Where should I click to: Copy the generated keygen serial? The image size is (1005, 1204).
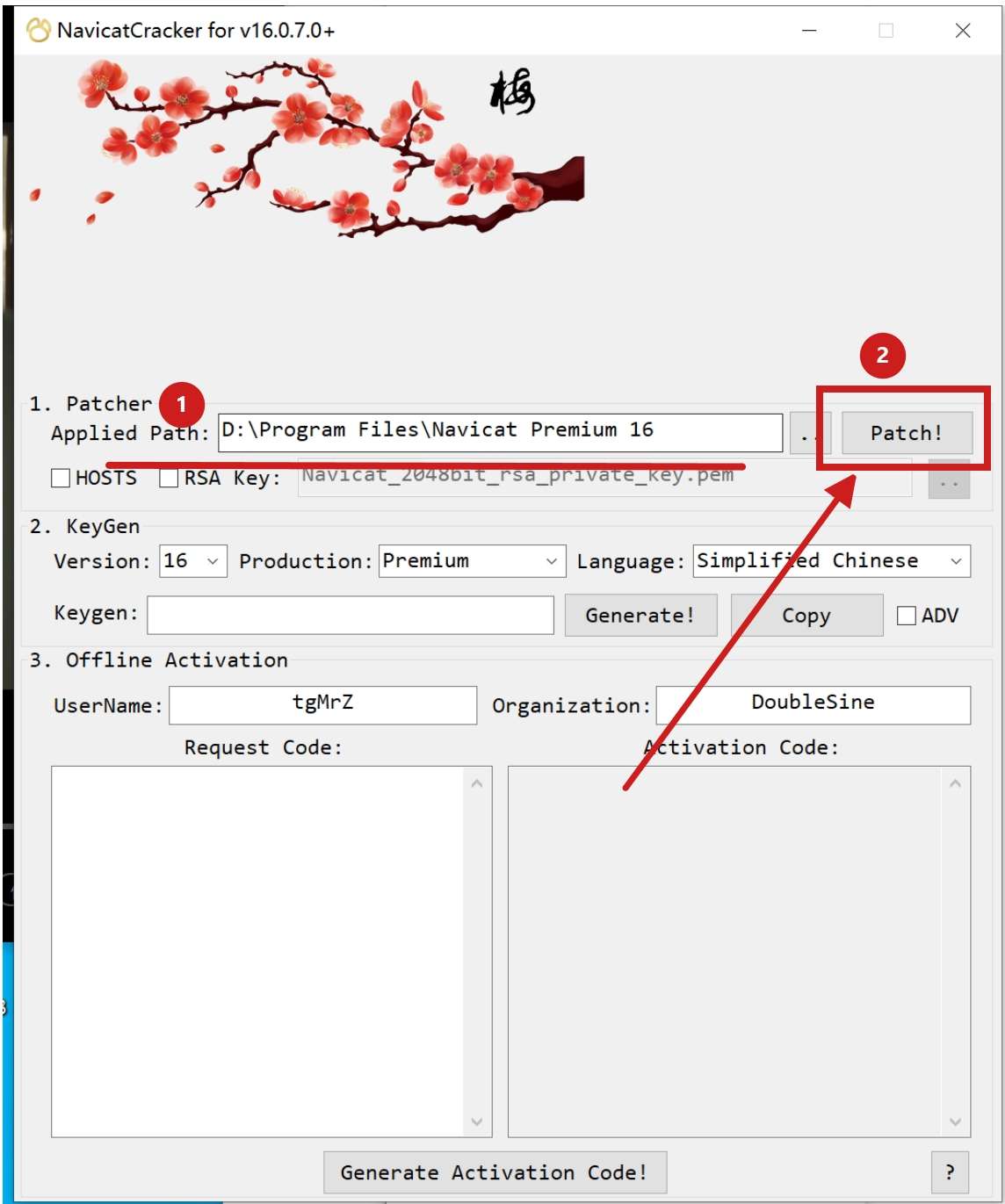click(x=806, y=615)
